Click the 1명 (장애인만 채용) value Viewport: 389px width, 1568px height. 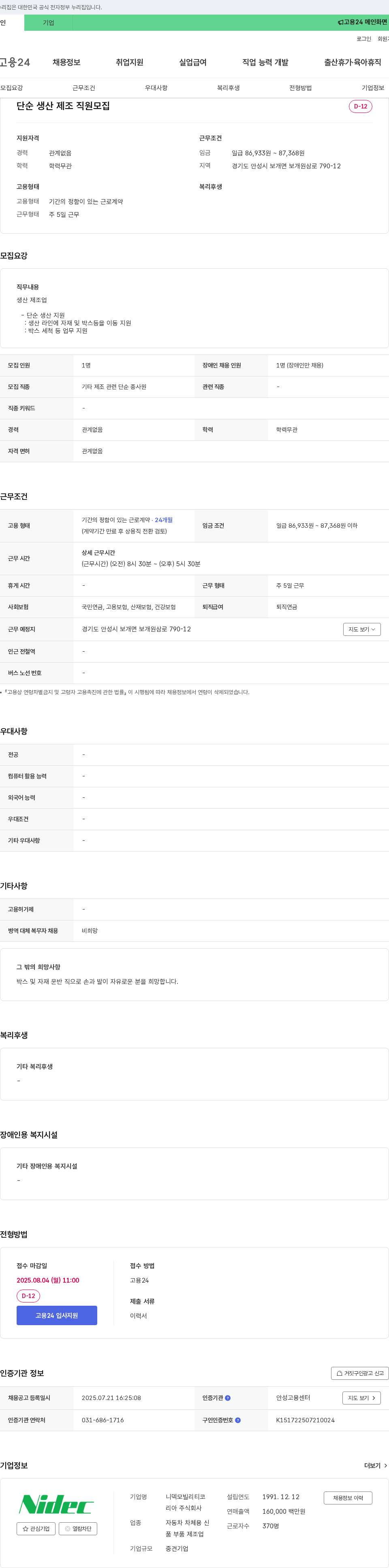pos(299,365)
